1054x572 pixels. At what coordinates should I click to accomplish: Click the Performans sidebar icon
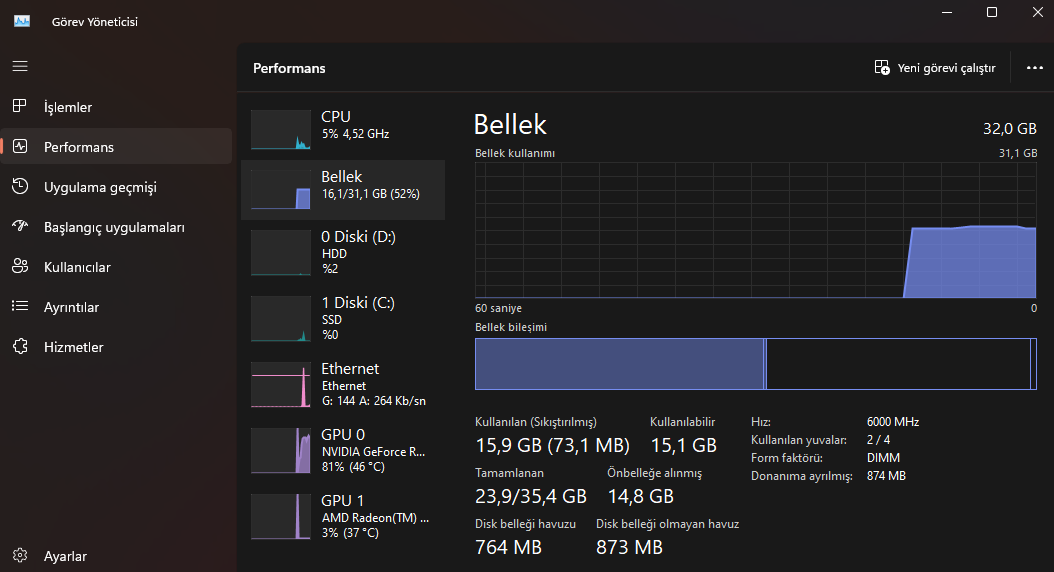click(x=20, y=147)
